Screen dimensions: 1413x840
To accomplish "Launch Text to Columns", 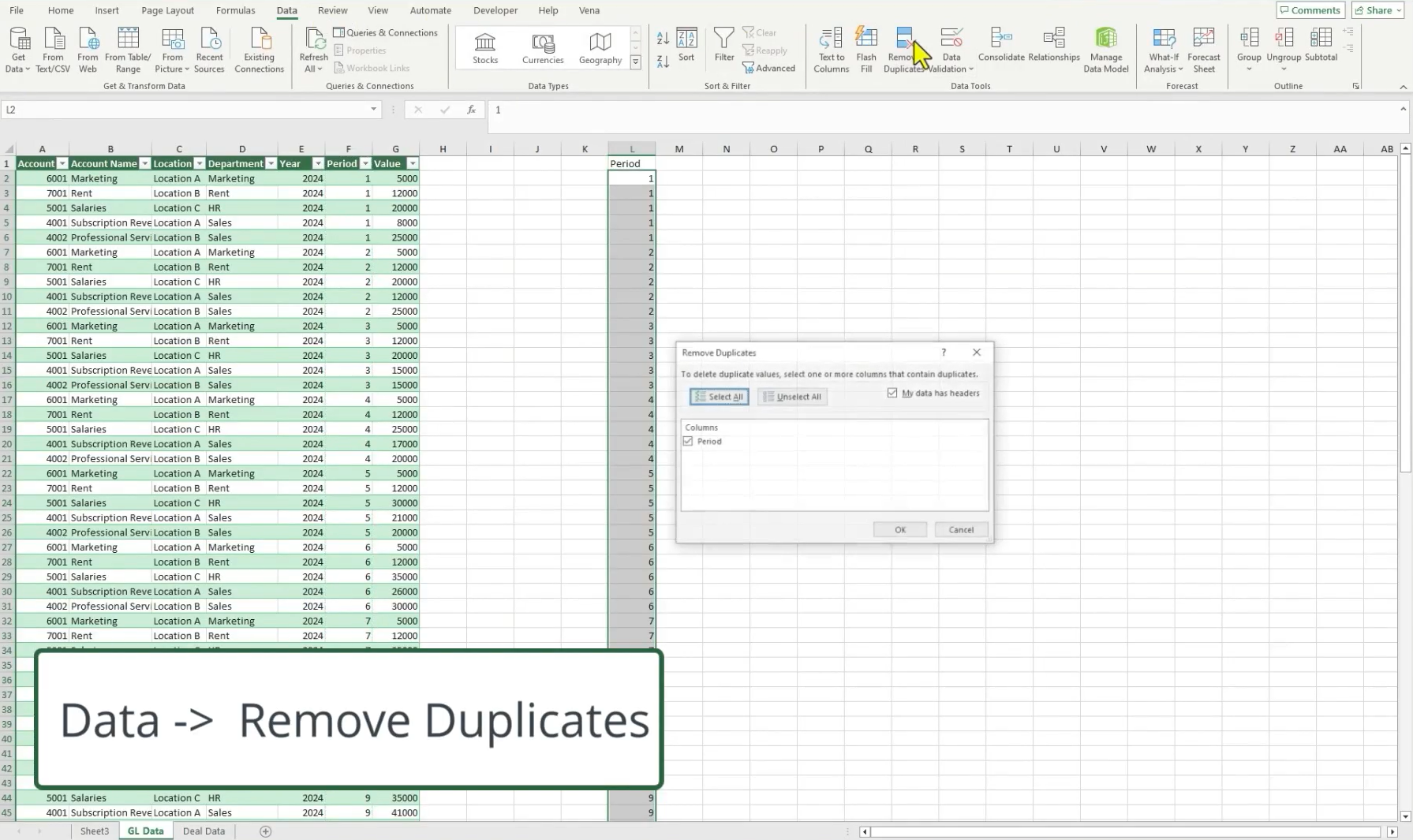I will point(830,49).
